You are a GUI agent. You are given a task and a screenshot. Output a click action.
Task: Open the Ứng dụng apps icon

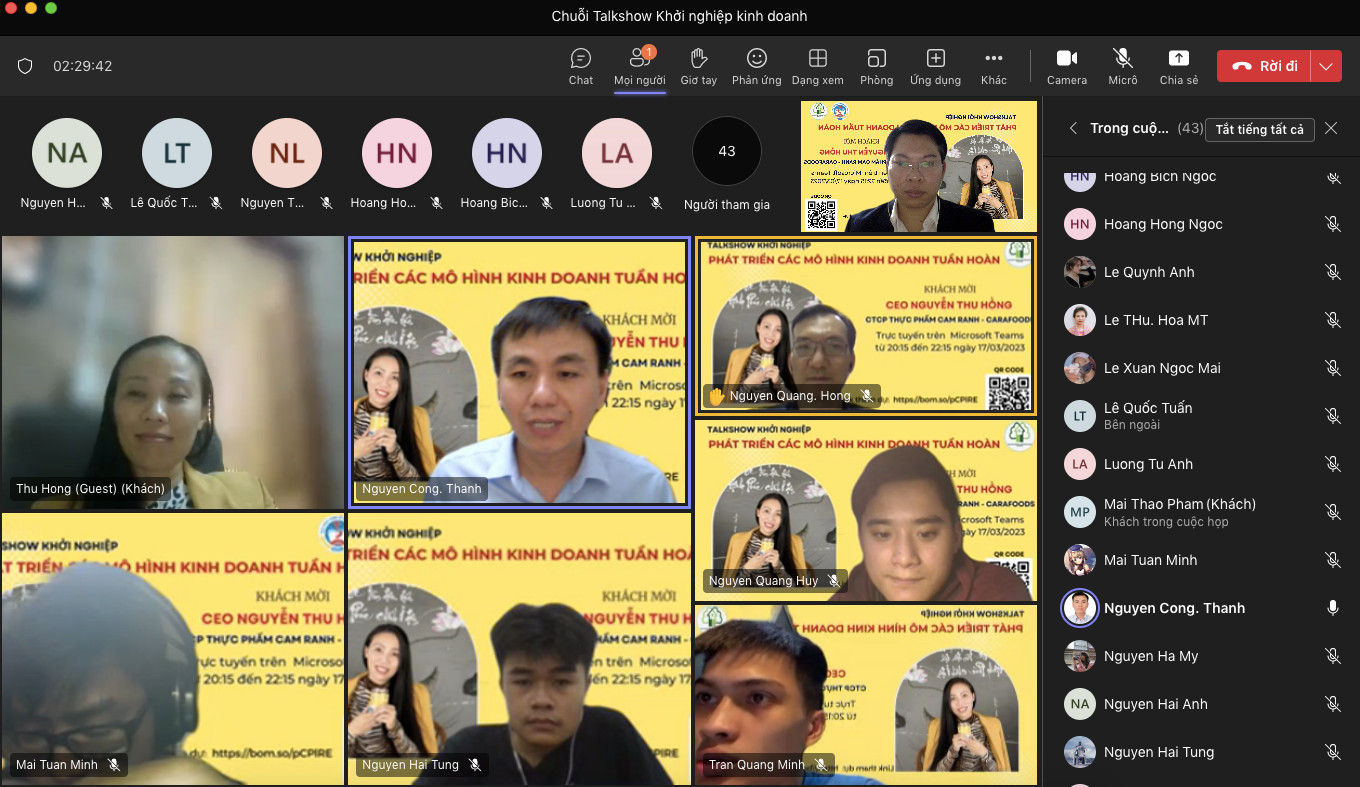935,65
